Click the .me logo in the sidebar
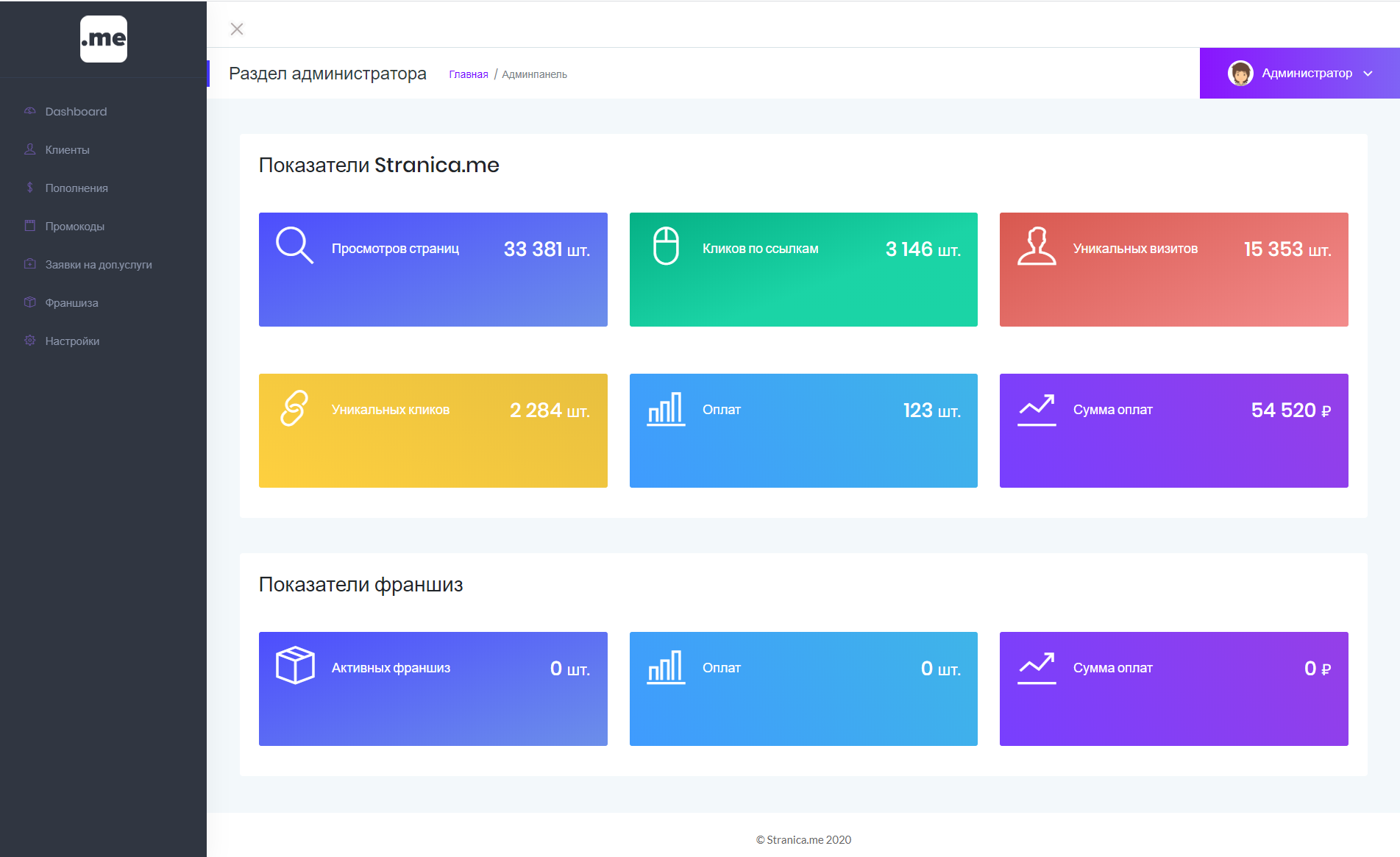This screenshot has height=857, width=1400. (104, 39)
